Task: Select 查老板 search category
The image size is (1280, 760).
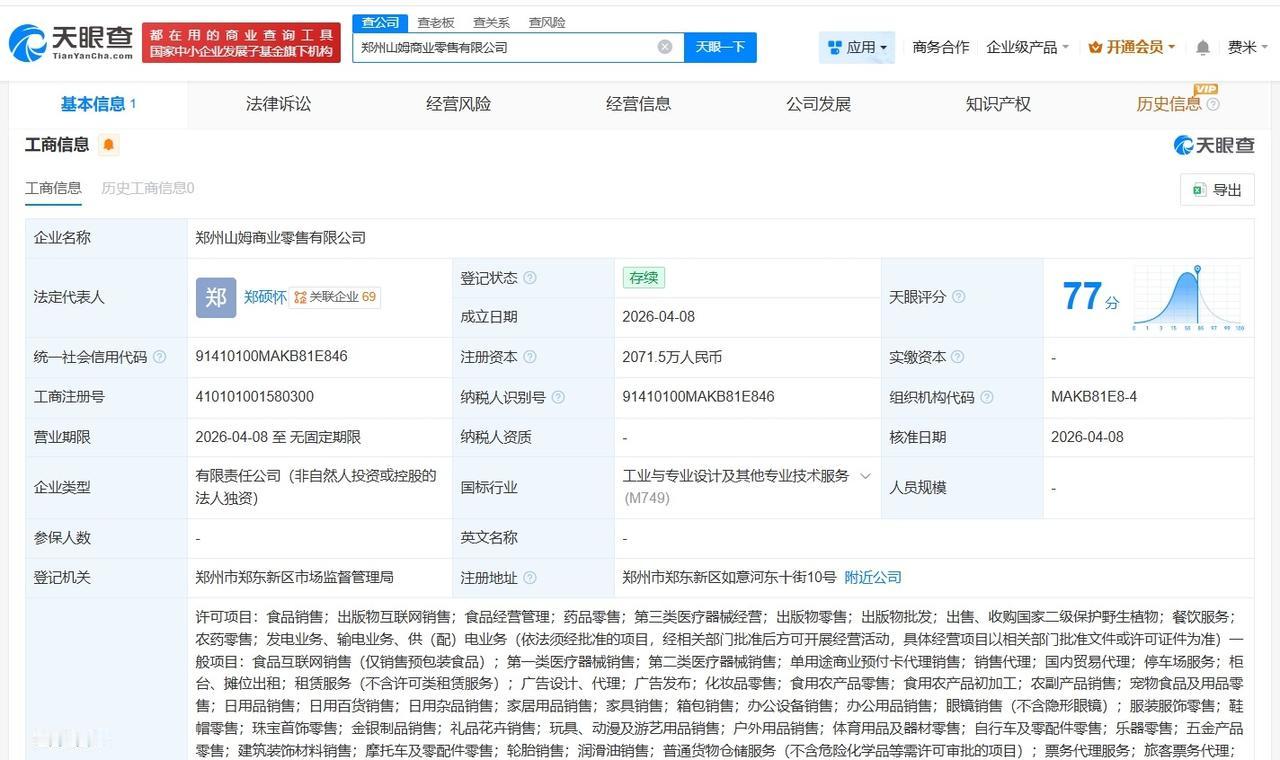Action: point(438,21)
